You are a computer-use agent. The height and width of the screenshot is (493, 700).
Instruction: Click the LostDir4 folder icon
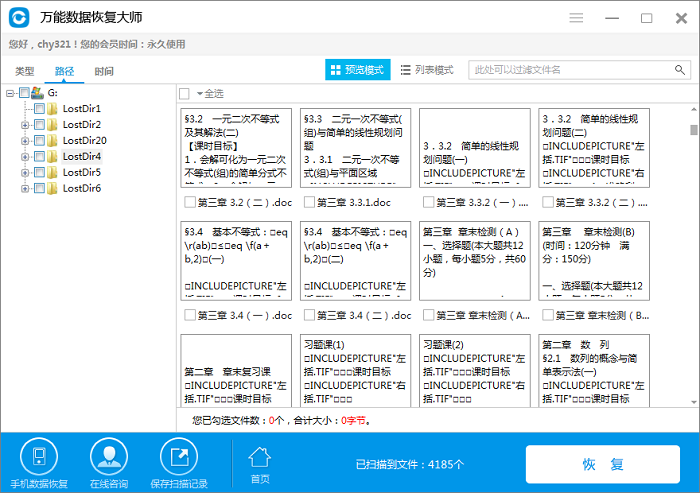pyautogui.click(x=52, y=156)
